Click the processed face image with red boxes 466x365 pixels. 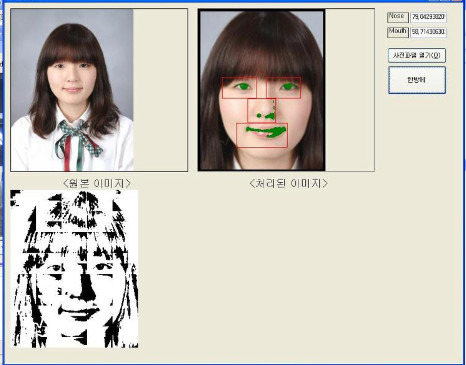click(x=262, y=90)
